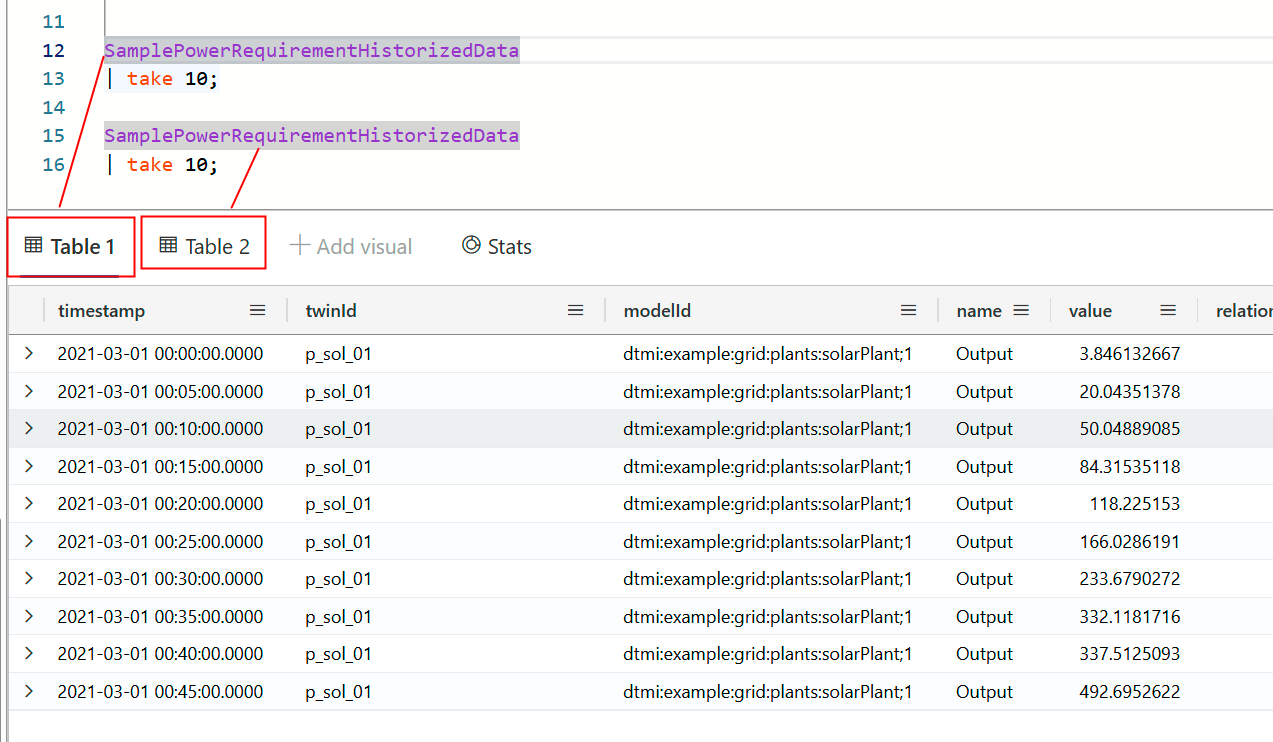1273x742 pixels.
Task: Click the Stats clock icon
Action: click(x=470, y=246)
